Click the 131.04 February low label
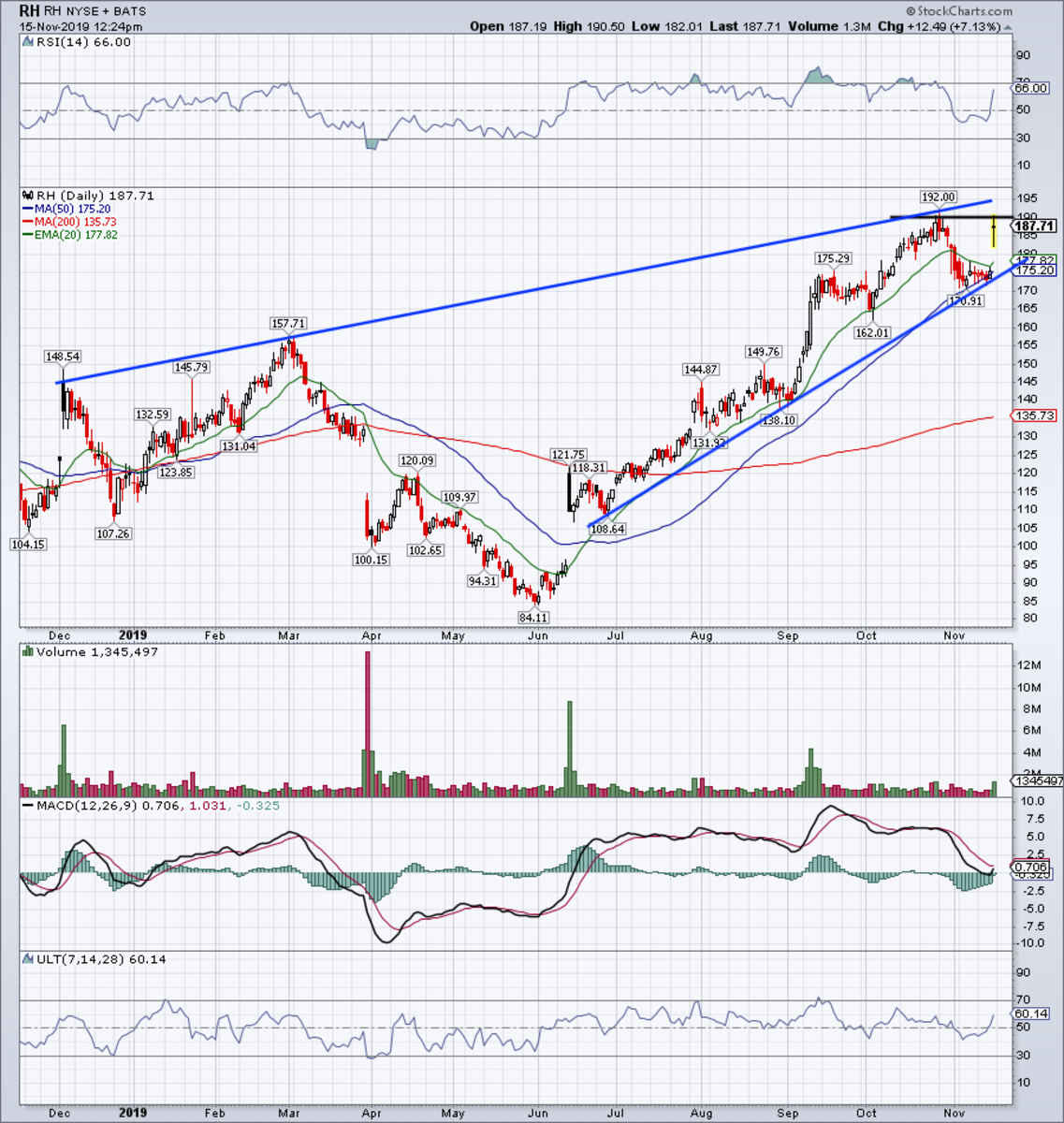 [x=240, y=446]
